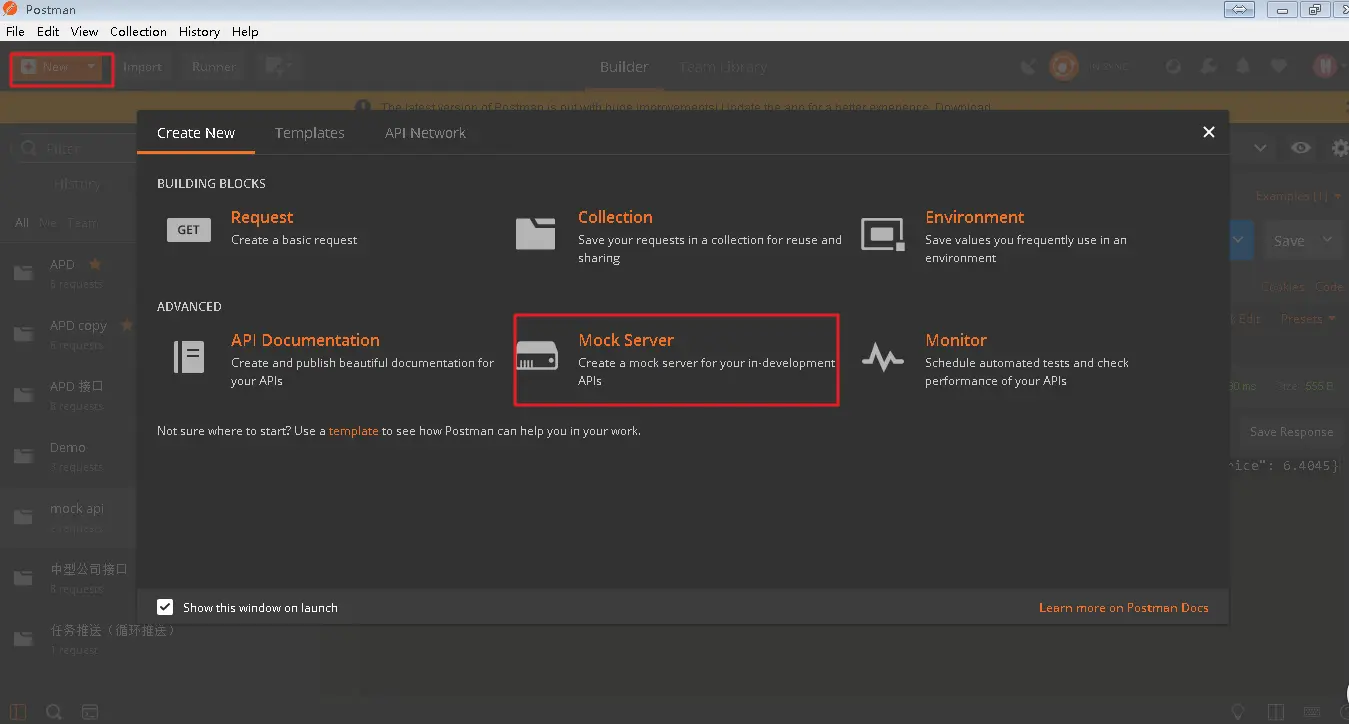Open the View menu
The height and width of the screenshot is (724, 1349).
point(84,32)
